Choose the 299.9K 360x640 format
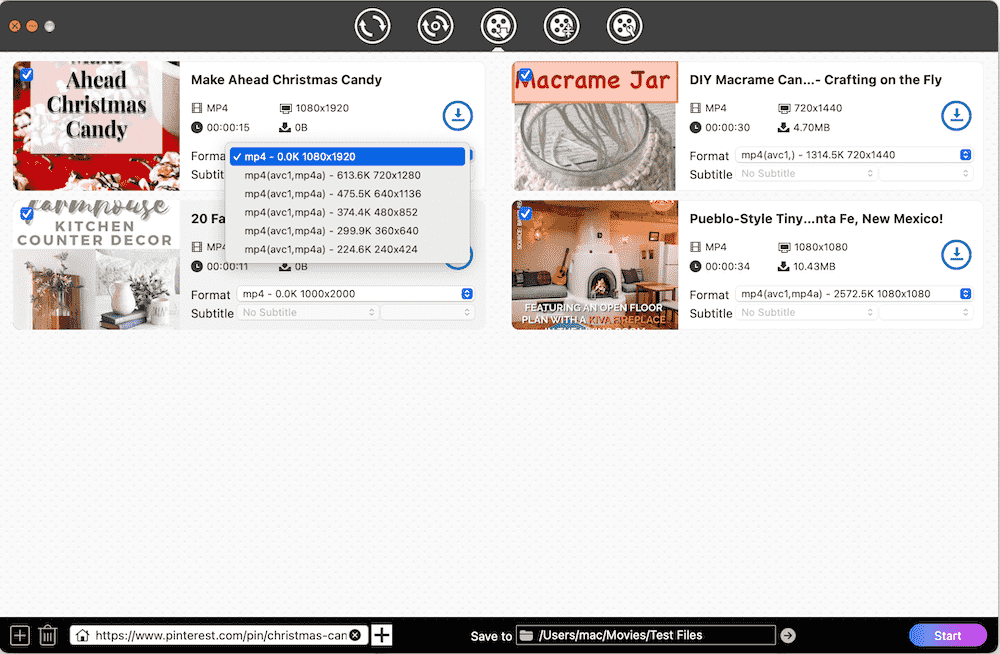Image resolution: width=1000 pixels, height=654 pixels. (x=347, y=230)
